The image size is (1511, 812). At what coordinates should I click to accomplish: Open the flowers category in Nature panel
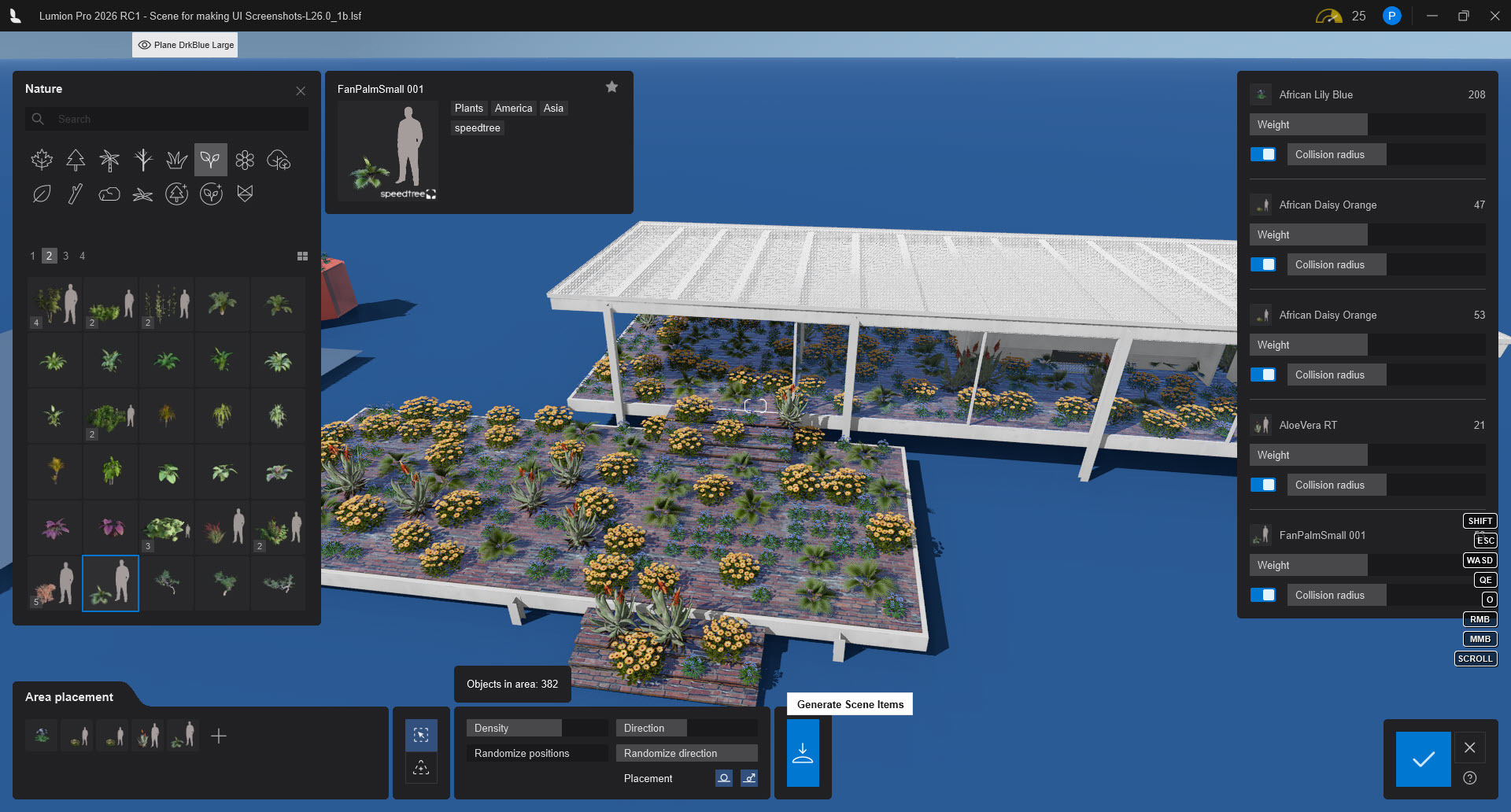(x=245, y=161)
